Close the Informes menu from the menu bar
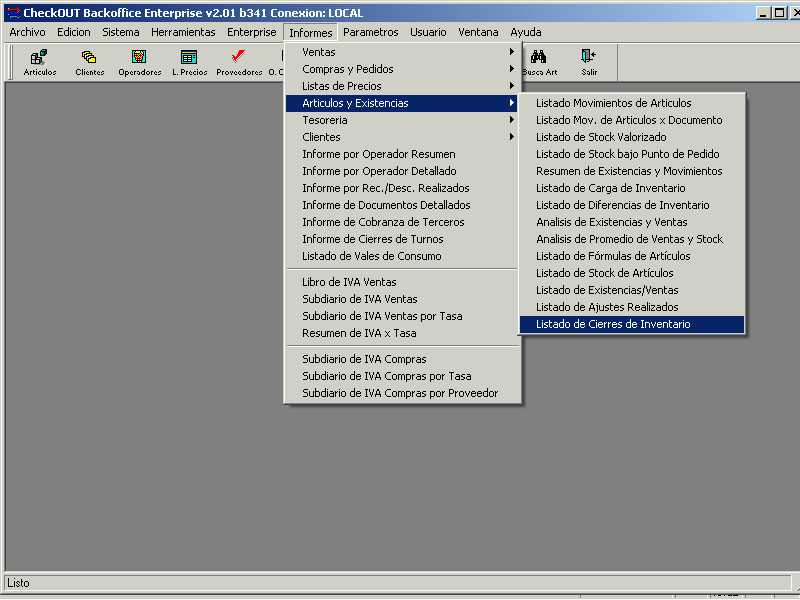This screenshot has width=800, height=600. pos(311,33)
